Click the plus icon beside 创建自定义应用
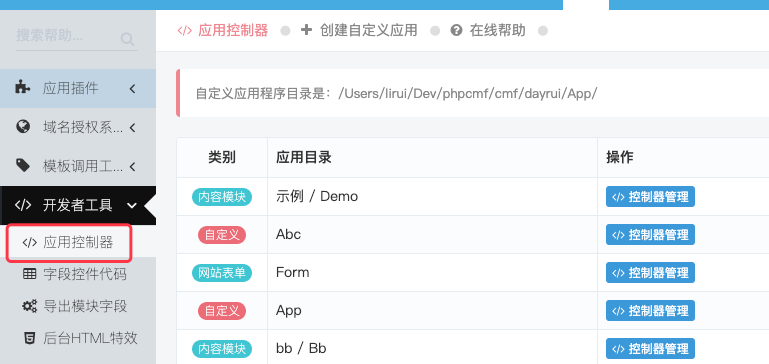 tap(306, 30)
